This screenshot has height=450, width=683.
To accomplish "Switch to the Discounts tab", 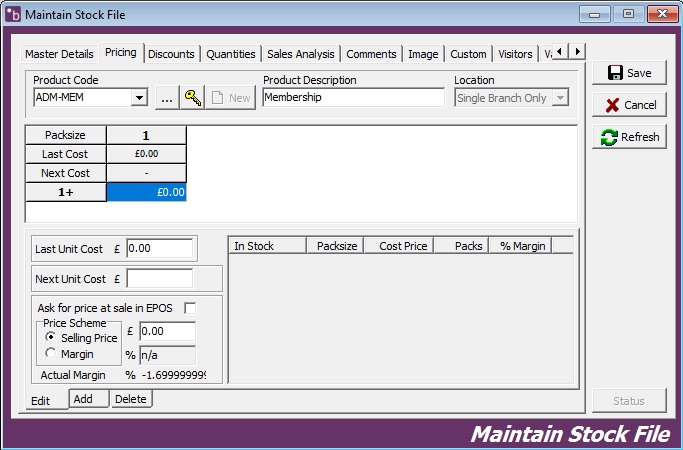I will pyautogui.click(x=171, y=54).
